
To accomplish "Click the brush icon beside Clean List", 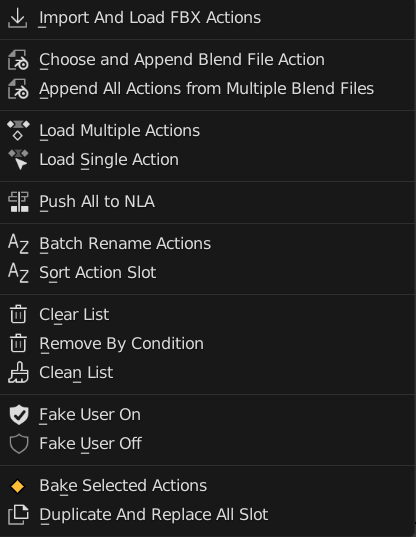I will point(18,372).
